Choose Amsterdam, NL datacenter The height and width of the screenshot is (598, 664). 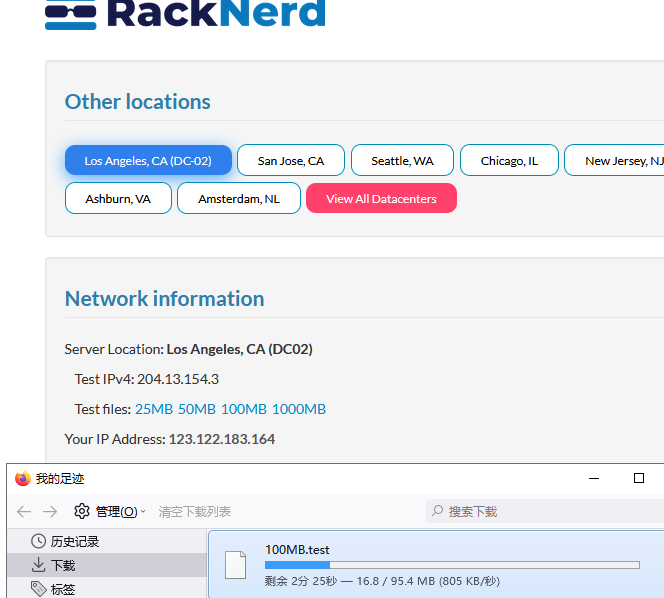tap(239, 198)
